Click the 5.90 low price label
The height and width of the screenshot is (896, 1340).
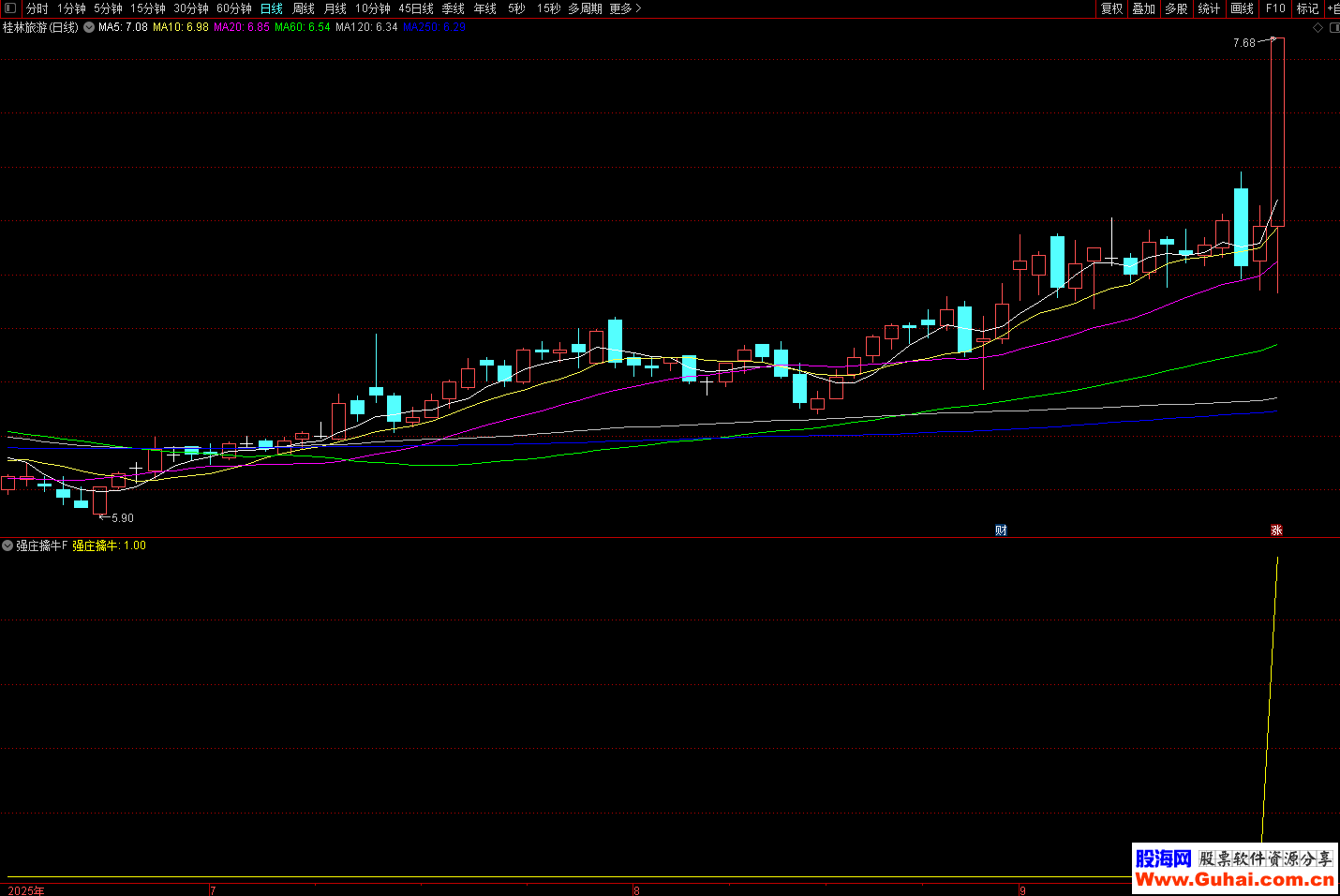pos(123,518)
